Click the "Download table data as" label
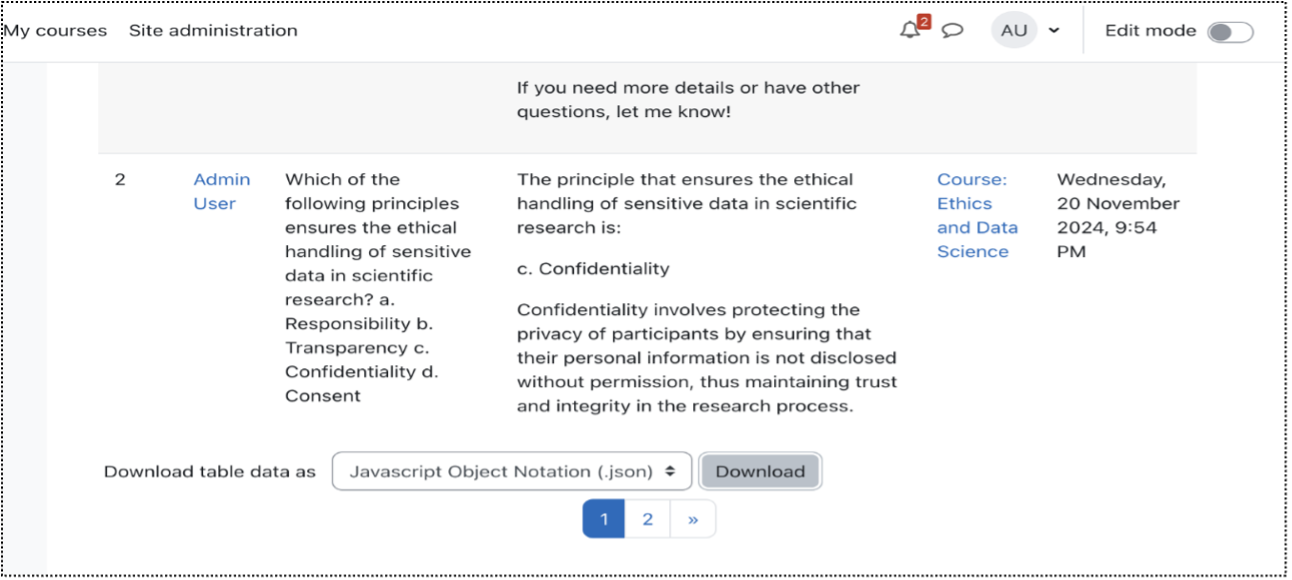The width and height of the screenshot is (1292, 580). pos(210,472)
